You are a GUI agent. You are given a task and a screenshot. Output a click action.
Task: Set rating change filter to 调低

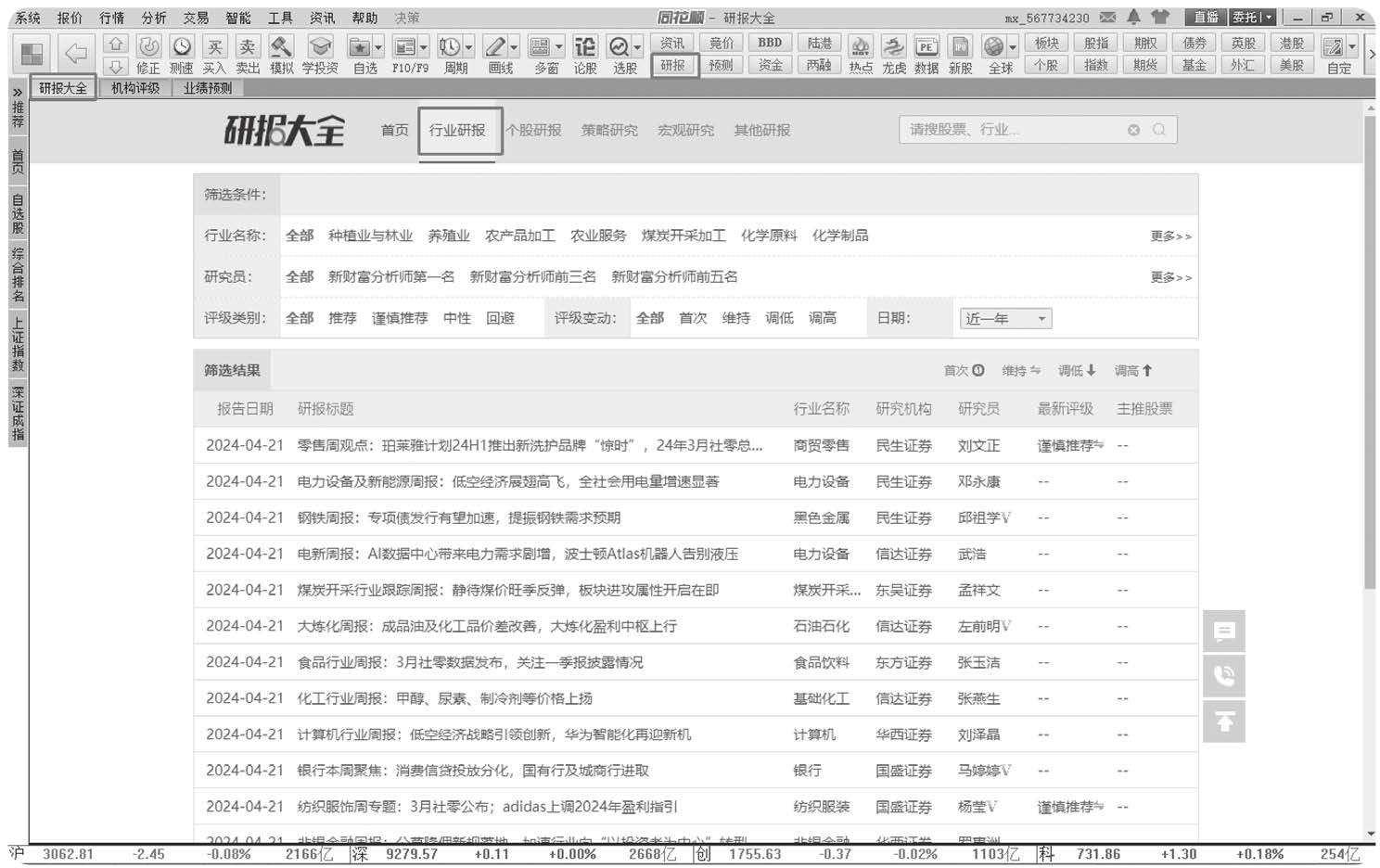(x=779, y=318)
